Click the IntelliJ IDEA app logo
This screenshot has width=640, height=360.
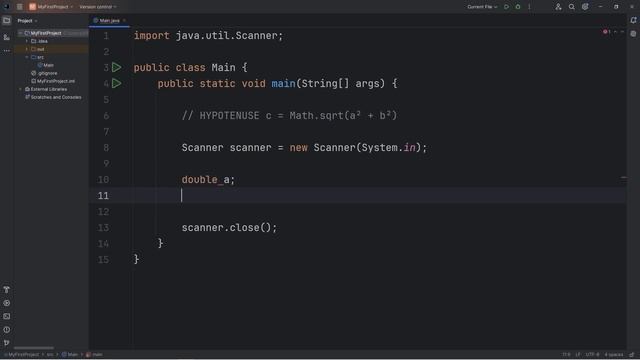(6, 7)
